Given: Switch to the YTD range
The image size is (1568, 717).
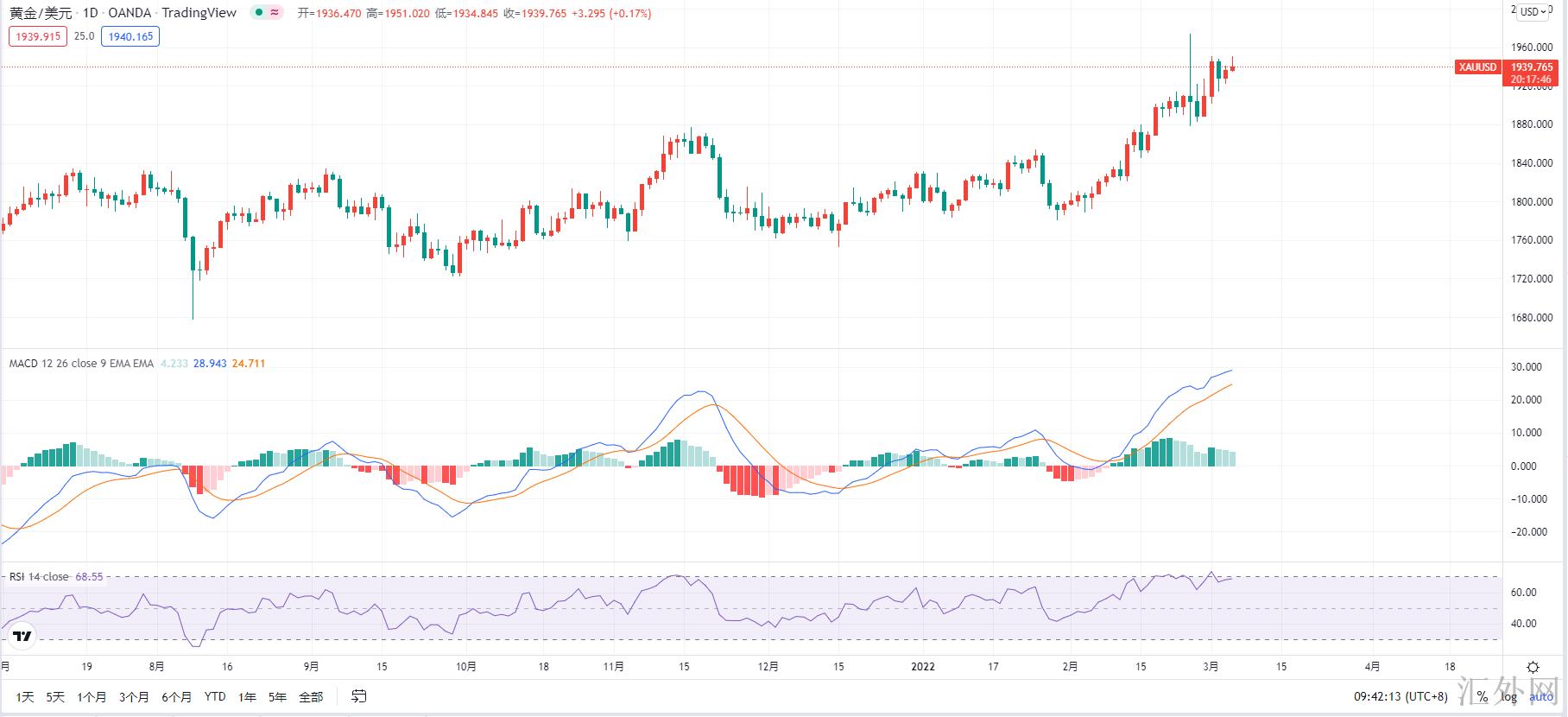Looking at the screenshot, I should pos(215,696).
